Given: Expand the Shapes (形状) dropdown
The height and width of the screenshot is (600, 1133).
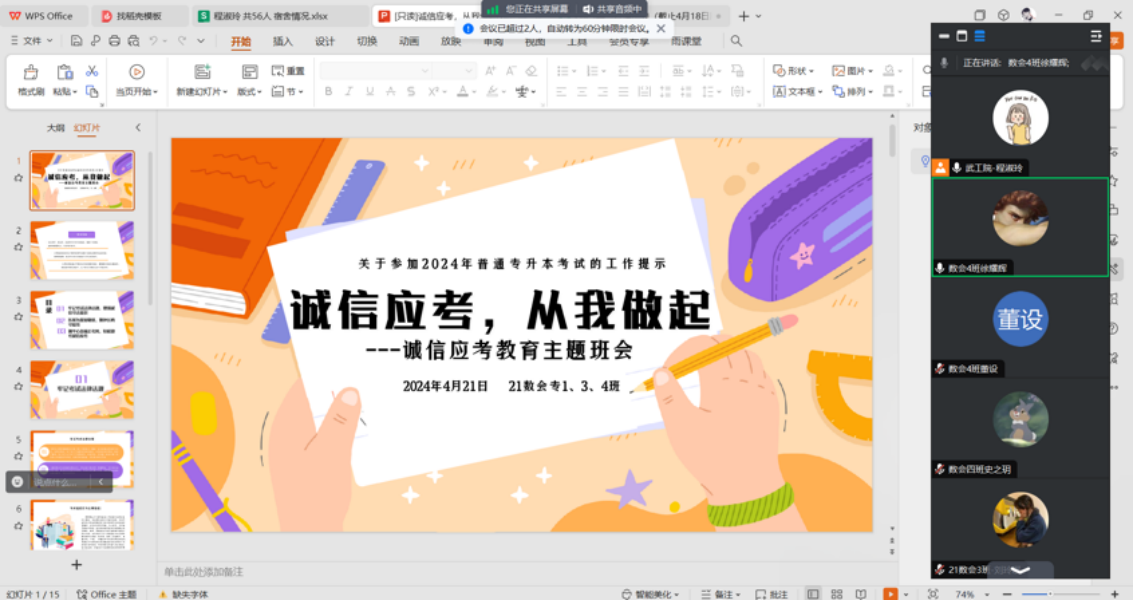Looking at the screenshot, I should [x=794, y=71].
